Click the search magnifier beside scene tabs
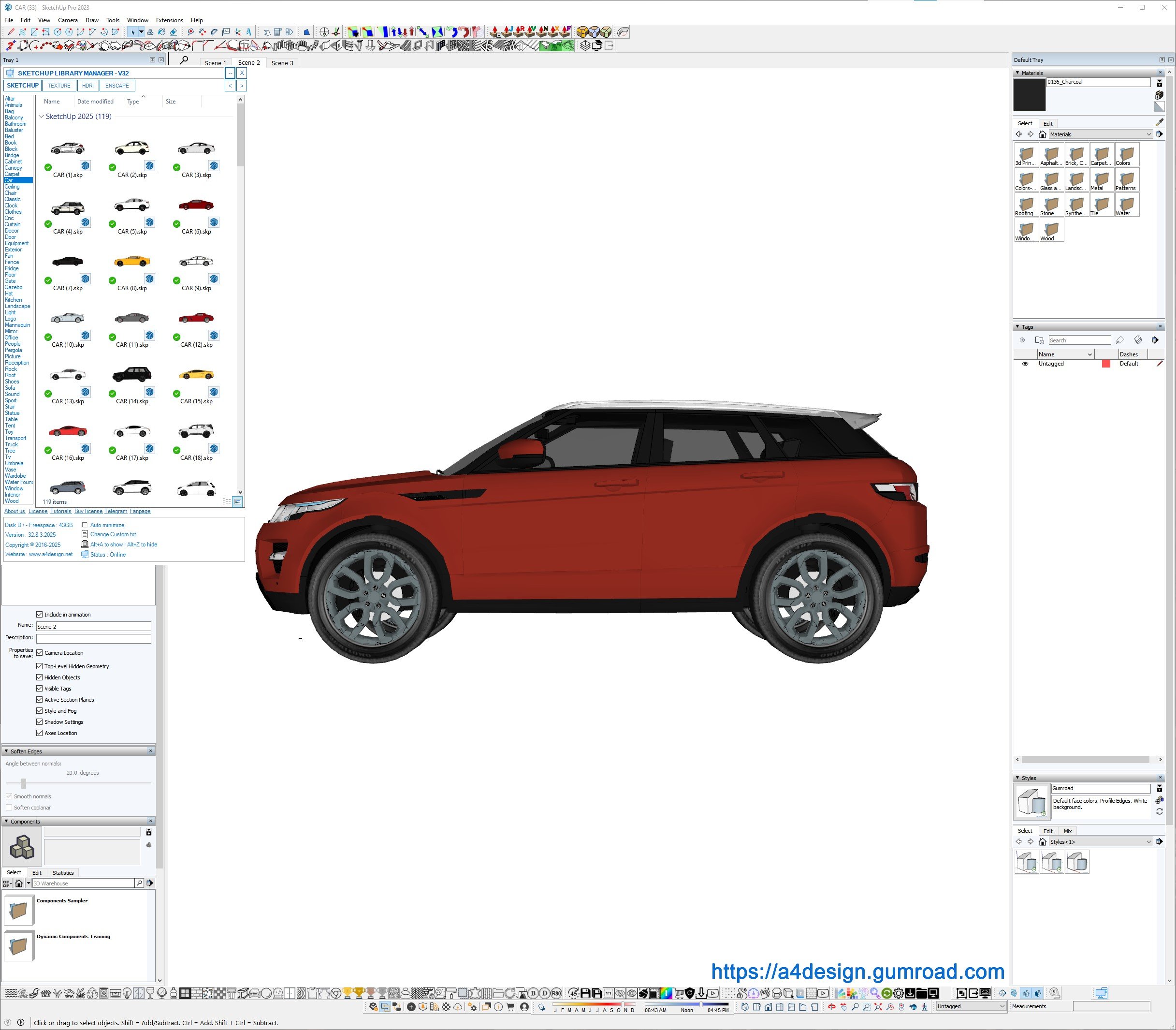Screen dimensions: 1176x1030 point(184,60)
